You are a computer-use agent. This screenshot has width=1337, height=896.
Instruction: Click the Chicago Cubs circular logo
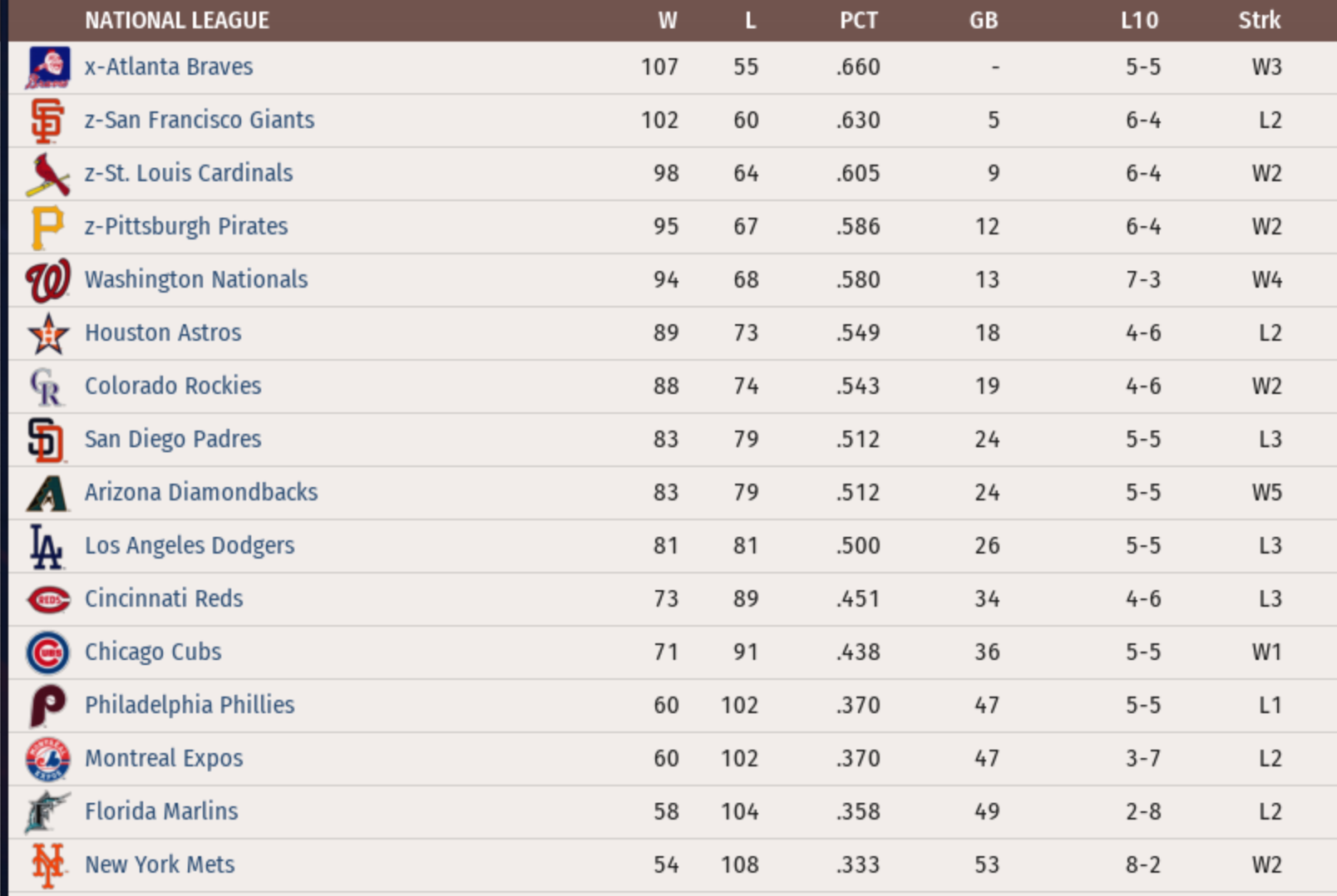click(x=47, y=652)
